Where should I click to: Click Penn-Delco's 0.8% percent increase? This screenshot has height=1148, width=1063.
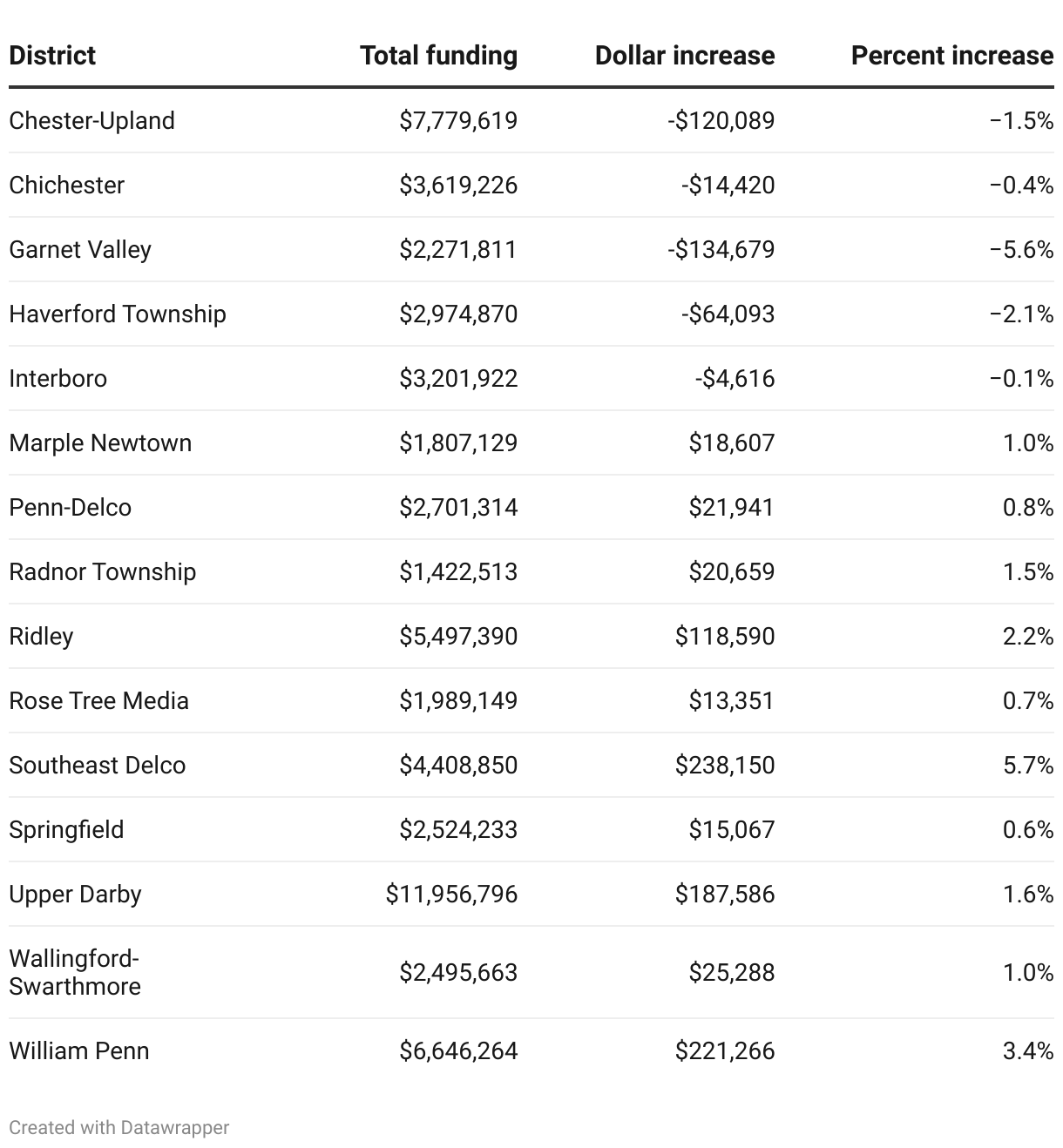coord(1028,507)
